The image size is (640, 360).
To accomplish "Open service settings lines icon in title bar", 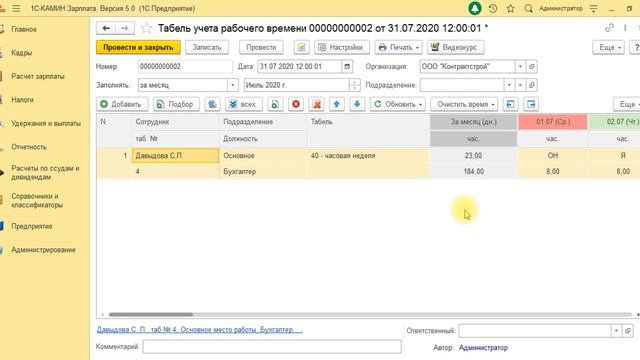I will point(593,8).
